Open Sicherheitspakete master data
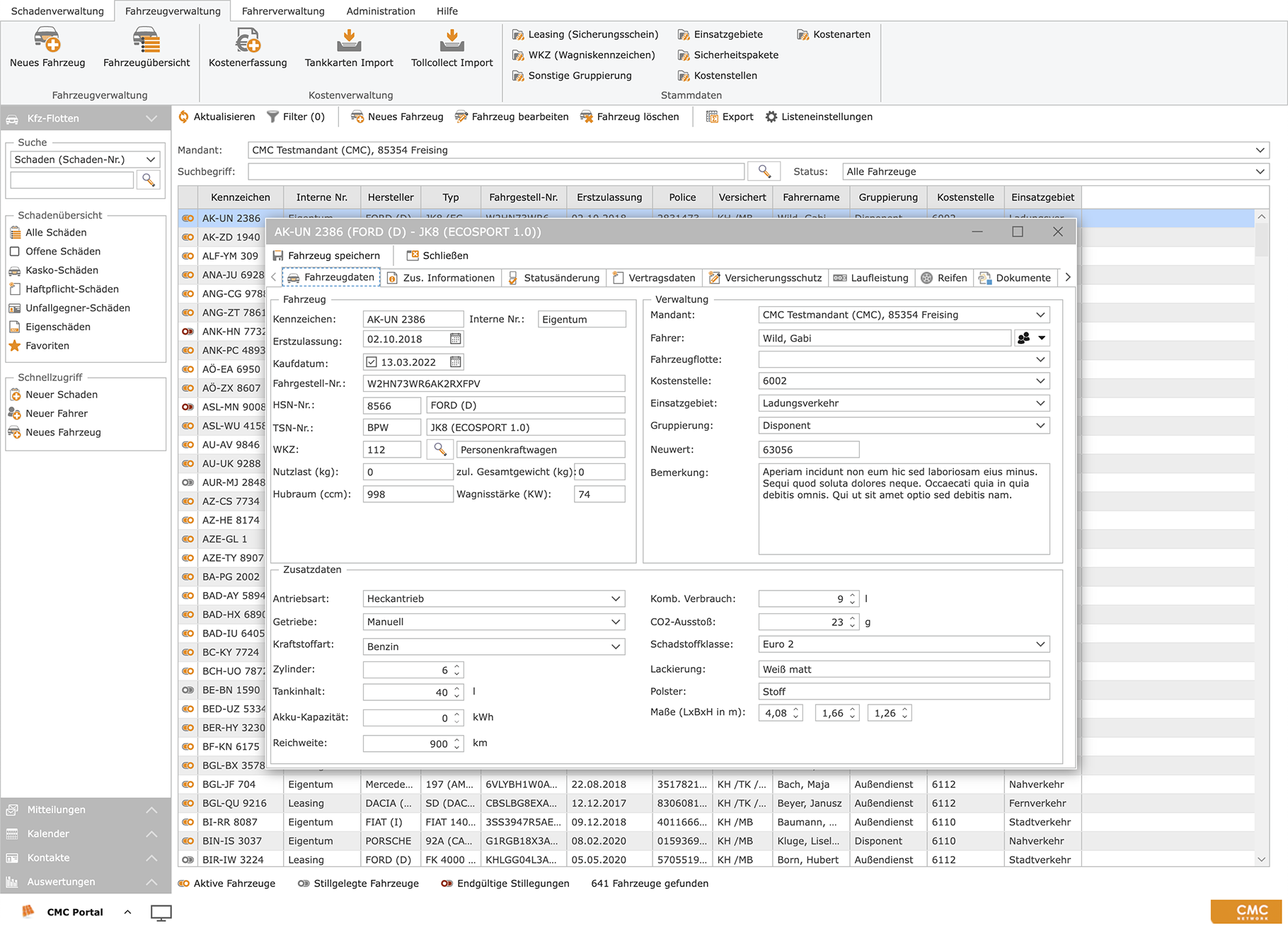 click(728, 54)
